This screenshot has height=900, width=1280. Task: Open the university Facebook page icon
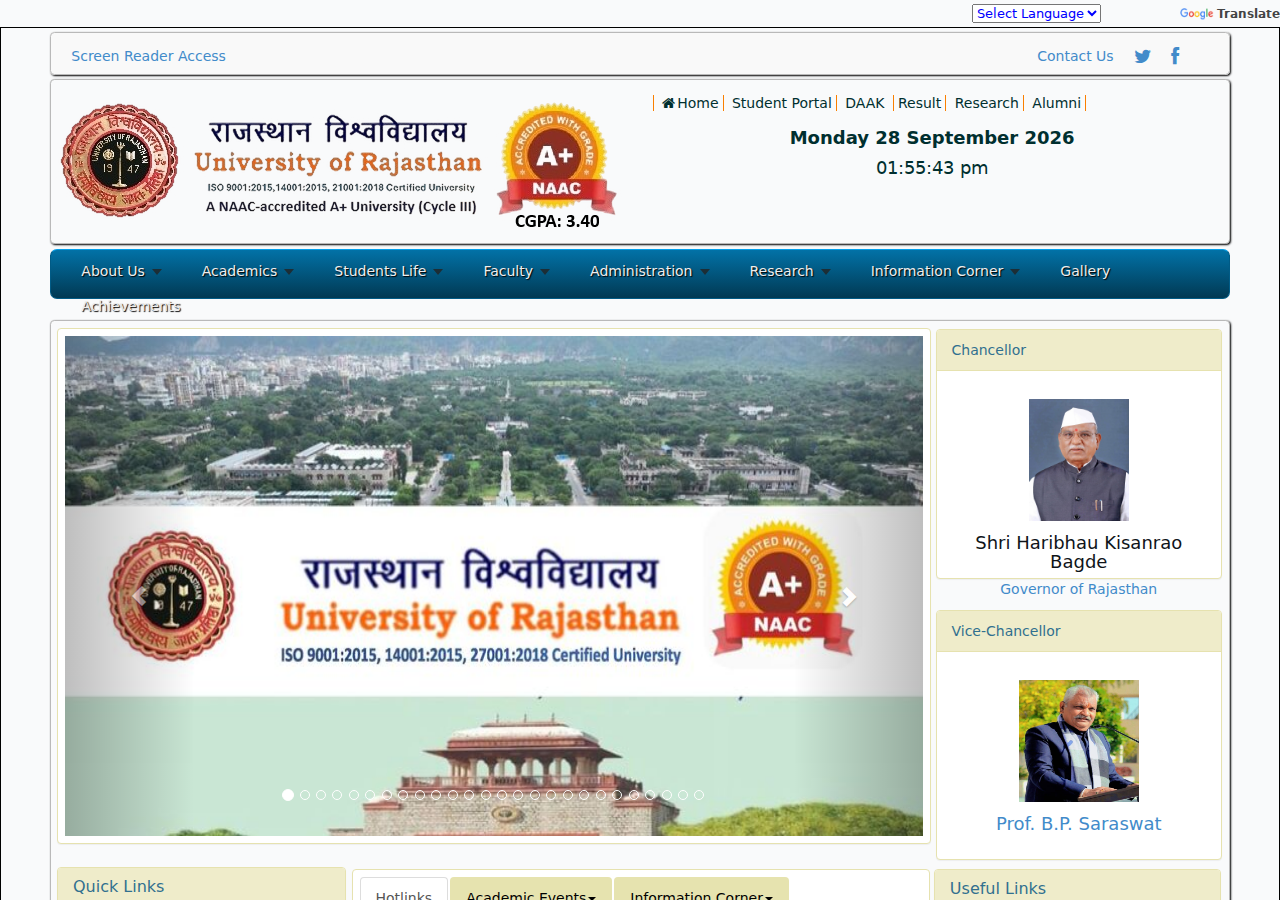(x=1175, y=55)
